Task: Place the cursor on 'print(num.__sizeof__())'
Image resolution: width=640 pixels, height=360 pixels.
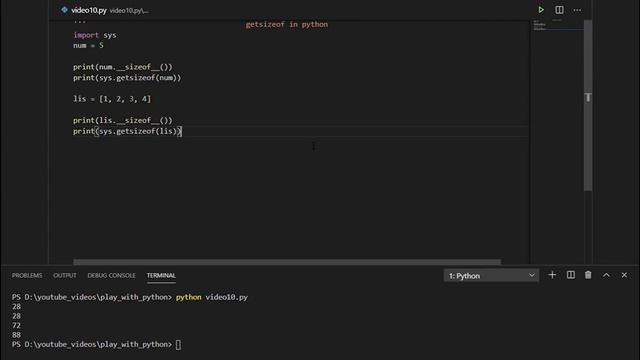Action: click(x=123, y=67)
